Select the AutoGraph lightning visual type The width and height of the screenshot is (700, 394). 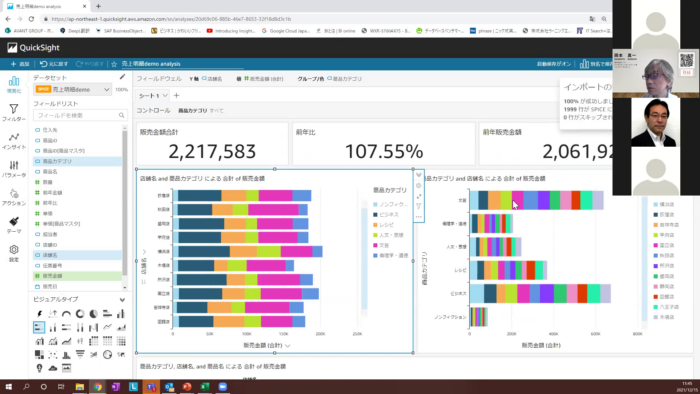click(x=39, y=314)
